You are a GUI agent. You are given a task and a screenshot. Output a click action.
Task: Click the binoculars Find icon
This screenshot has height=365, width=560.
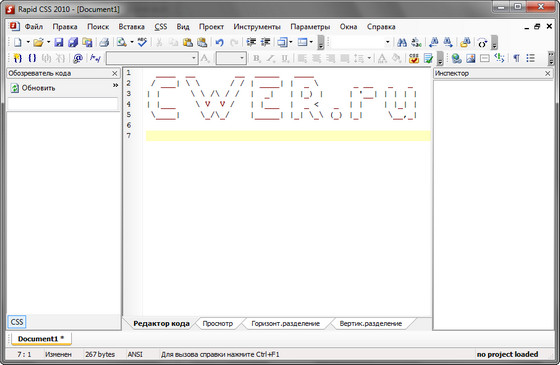[x=402, y=42]
